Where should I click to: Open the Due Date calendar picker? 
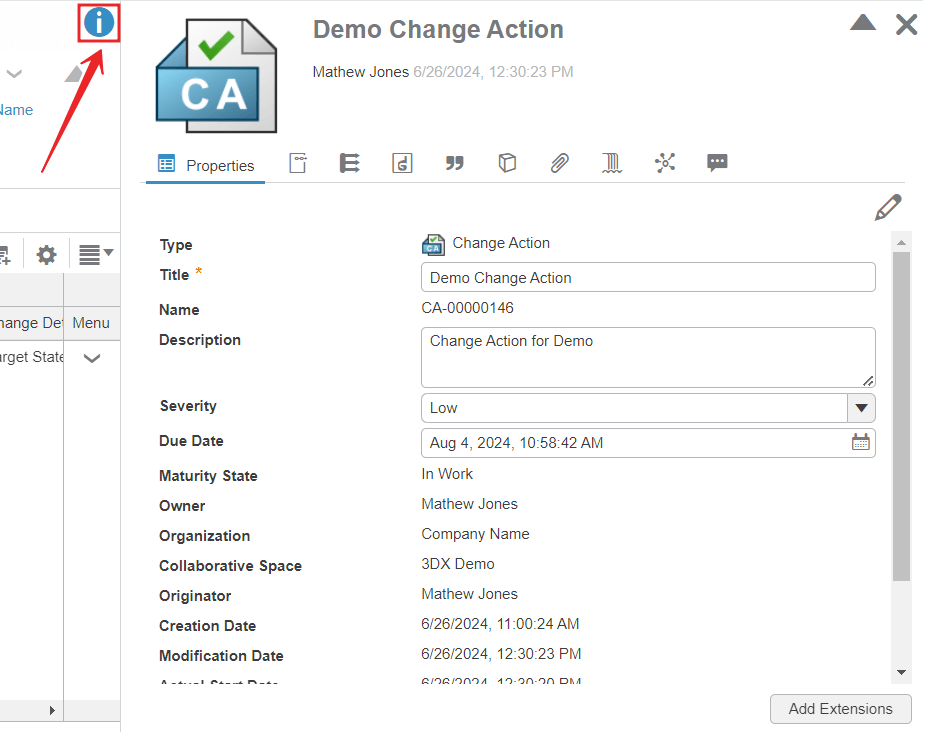point(861,442)
